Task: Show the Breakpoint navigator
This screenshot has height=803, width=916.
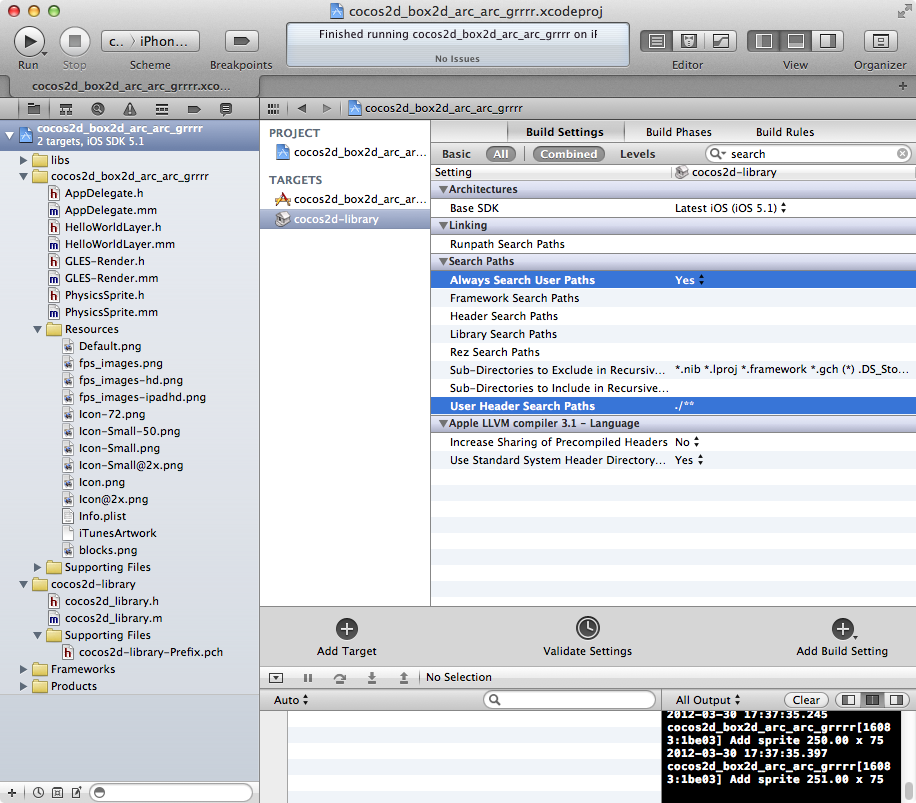Action: 194,109
